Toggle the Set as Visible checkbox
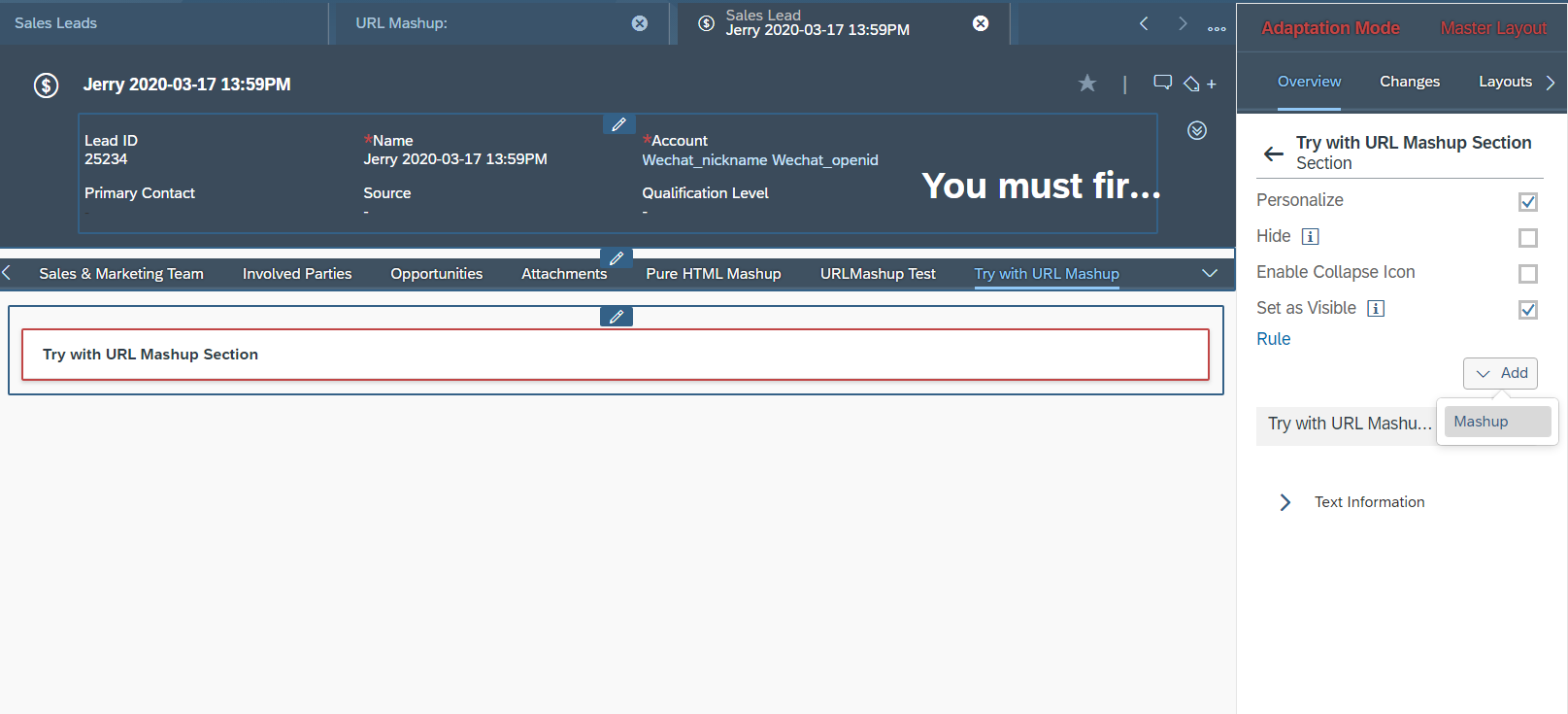Viewport: 1568px width, 714px height. point(1528,310)
